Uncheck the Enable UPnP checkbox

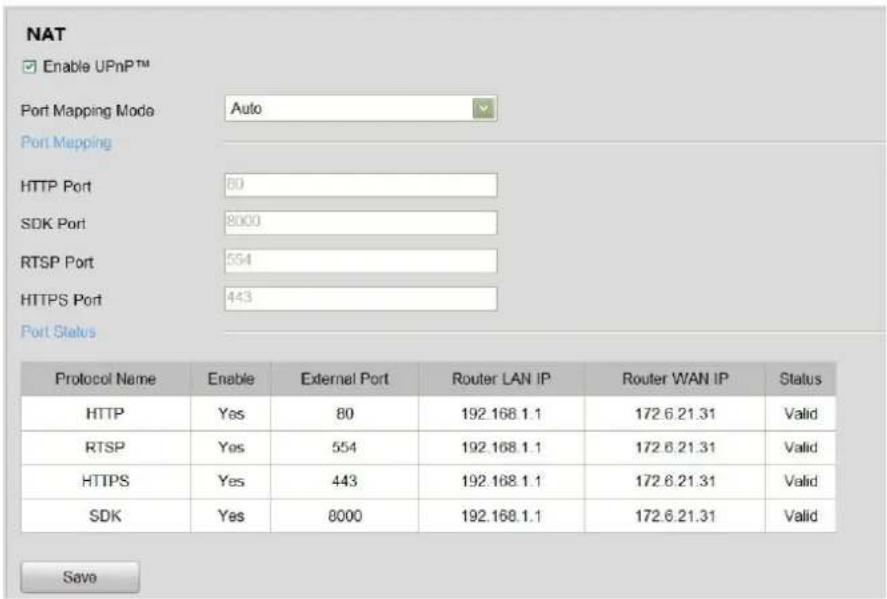(29, 67)
